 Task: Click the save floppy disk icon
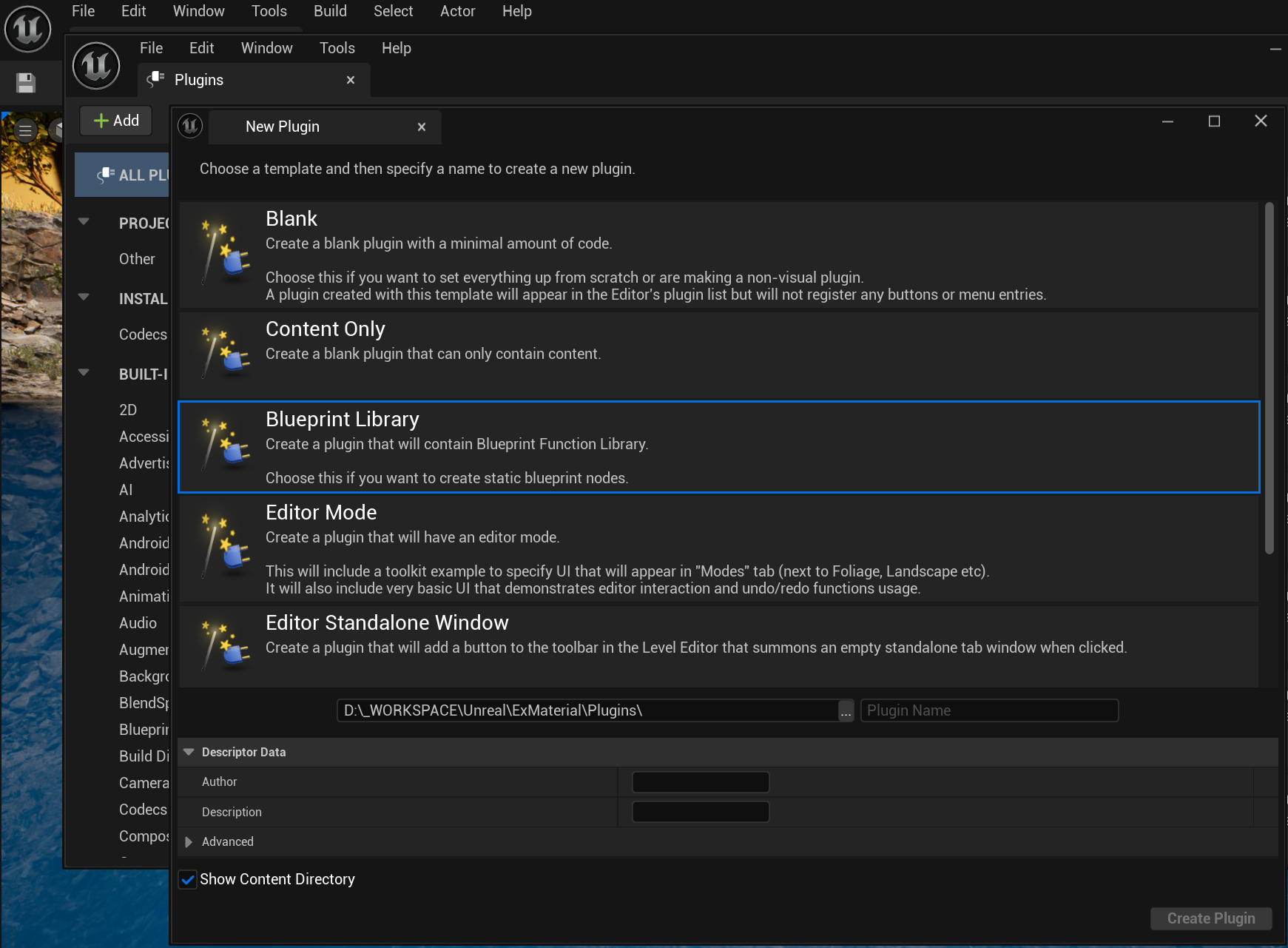click(x=26, y=83)
